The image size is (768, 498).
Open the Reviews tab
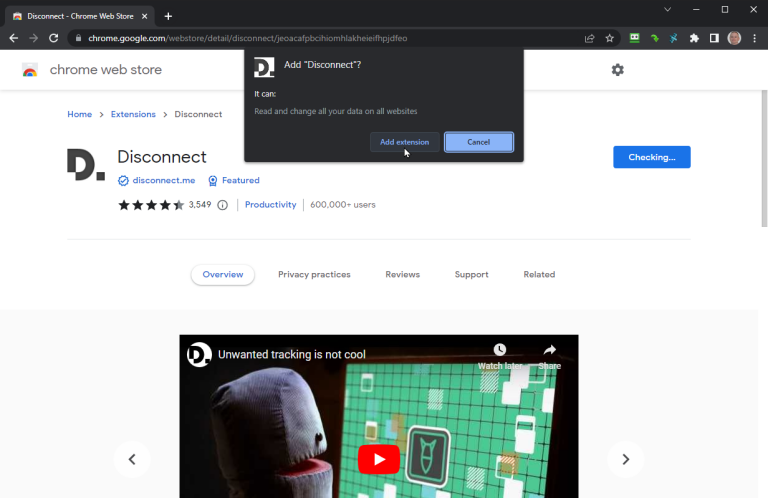point(402,274)
